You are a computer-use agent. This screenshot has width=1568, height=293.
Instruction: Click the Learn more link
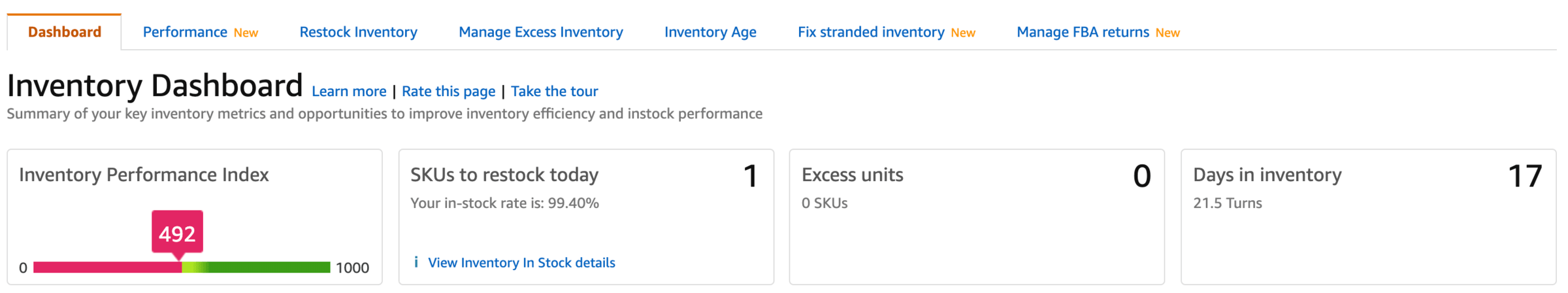click(349, 92)
